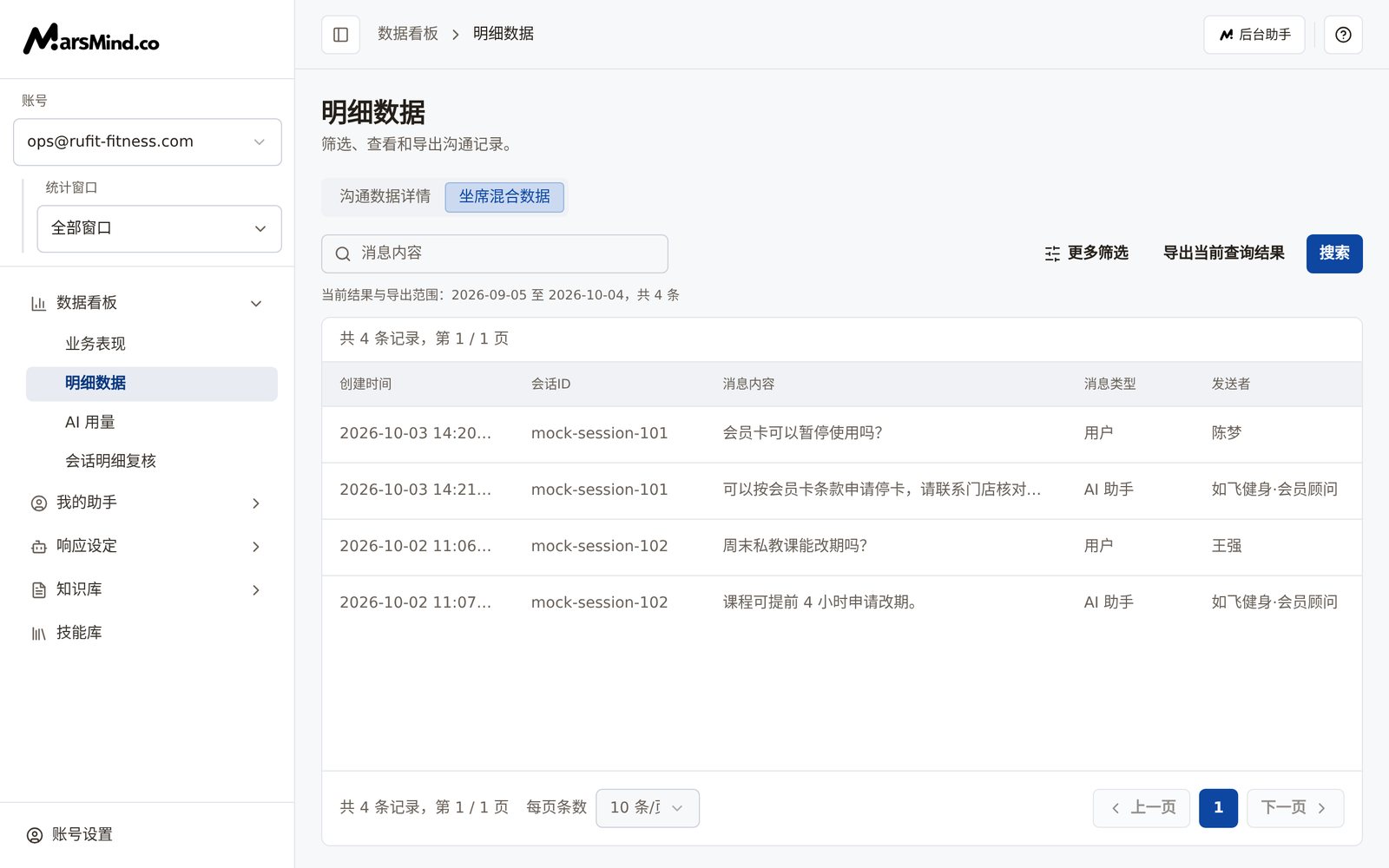Open the 10 条/页 page size dropdown
Screen dimensions: 1389x868
coord(648,808)
